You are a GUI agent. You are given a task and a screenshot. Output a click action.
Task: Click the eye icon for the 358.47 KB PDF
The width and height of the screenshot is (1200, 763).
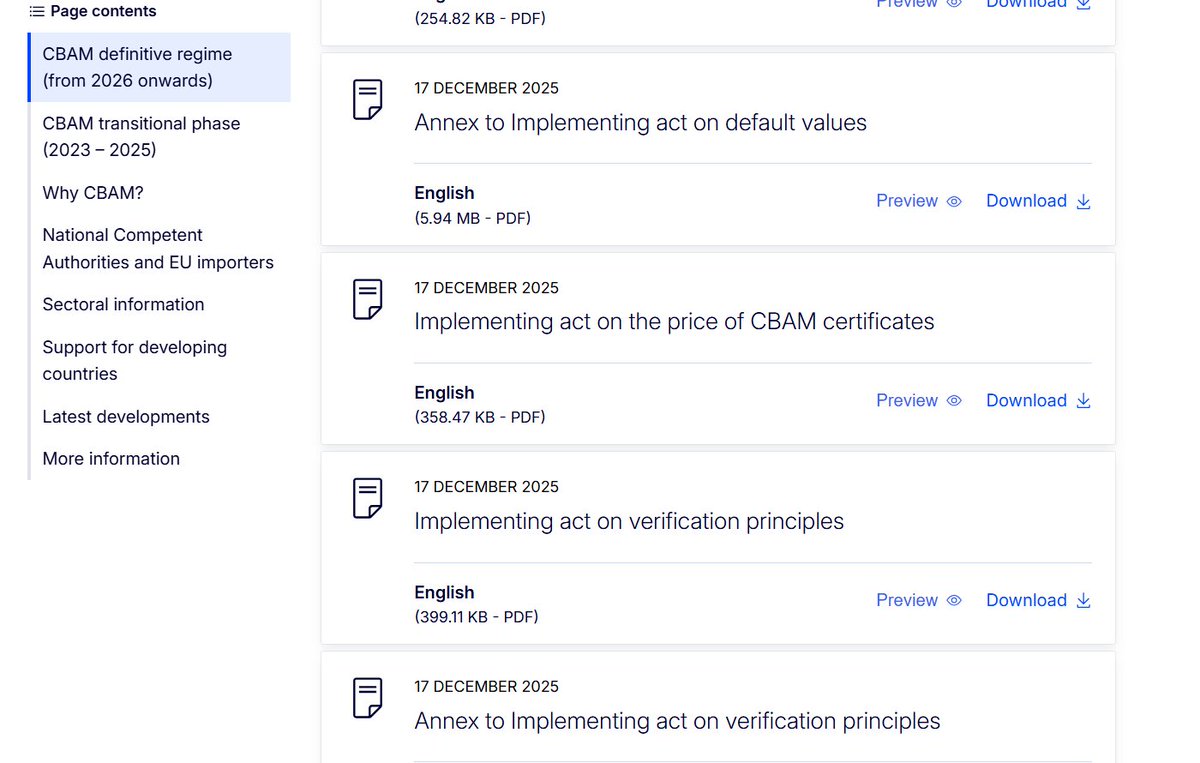tap(954, 401)
